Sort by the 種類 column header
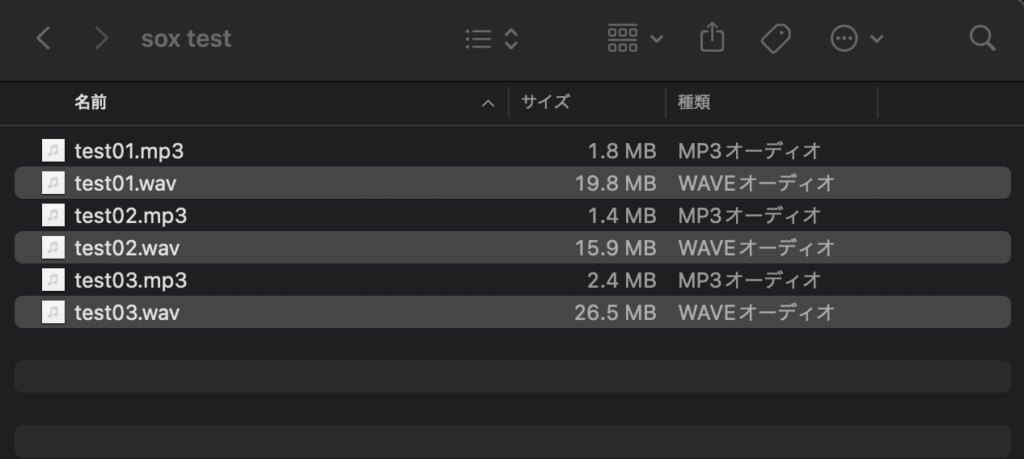This screenshot has height=459, width=1024. 694,102
